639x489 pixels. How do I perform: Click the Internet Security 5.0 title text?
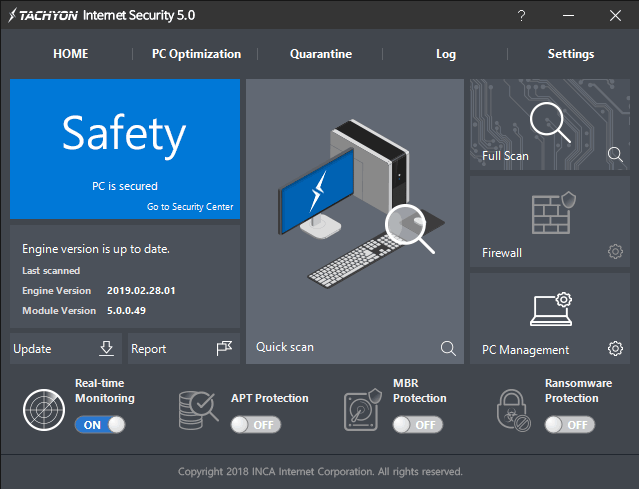click(139, 15)
